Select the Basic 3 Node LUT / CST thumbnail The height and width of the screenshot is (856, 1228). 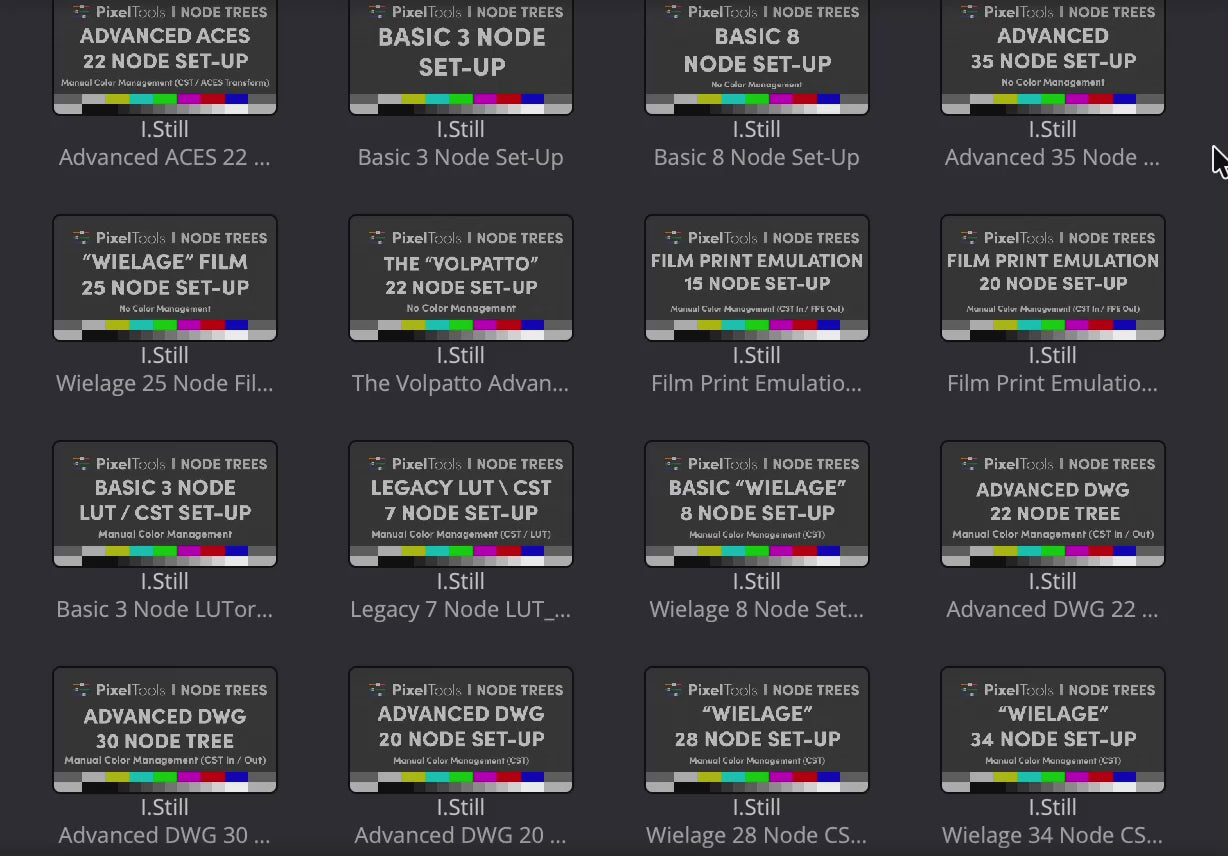(x=165, y=504)
